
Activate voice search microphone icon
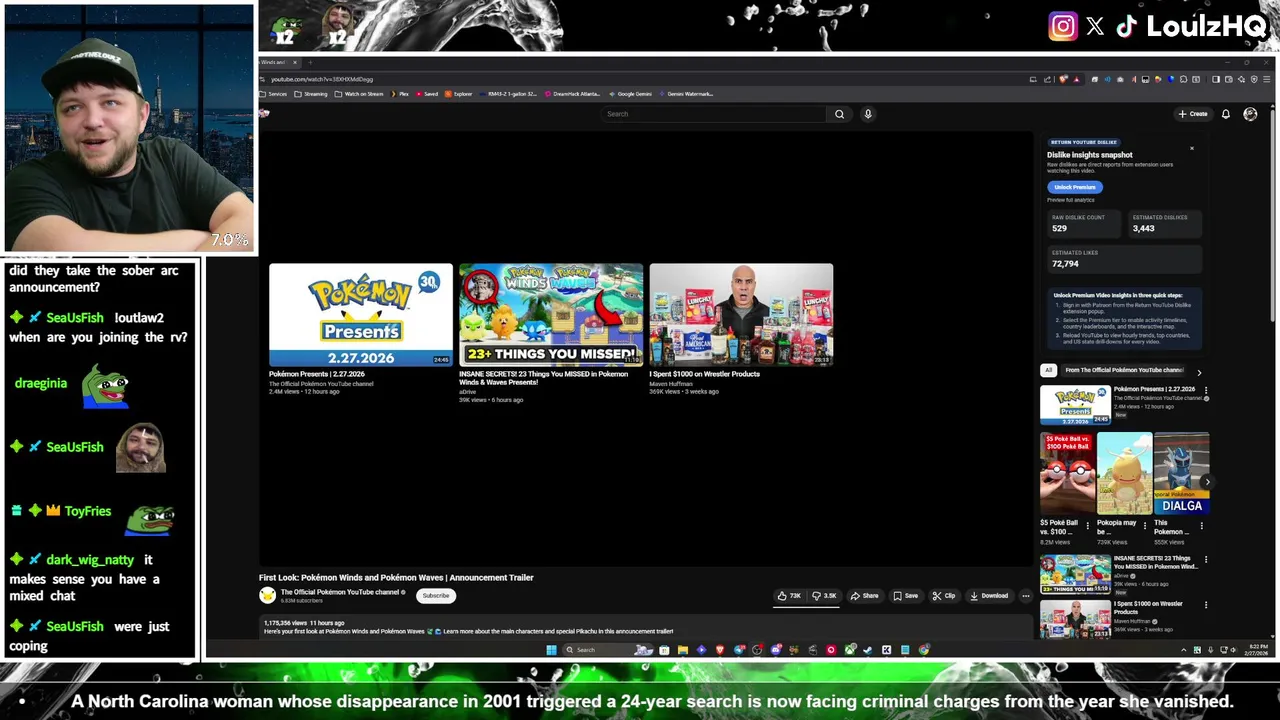pos(868,114)
